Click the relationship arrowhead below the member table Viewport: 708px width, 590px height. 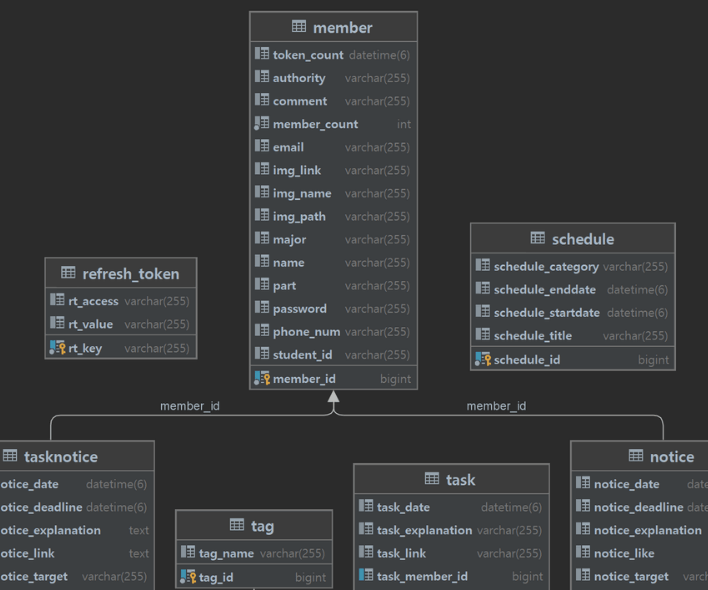333,397
